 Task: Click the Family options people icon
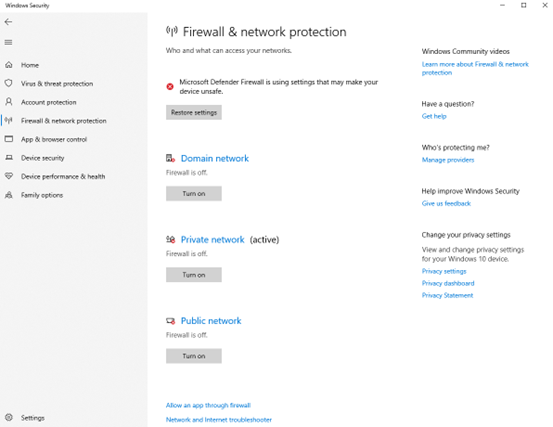(9, 195)
